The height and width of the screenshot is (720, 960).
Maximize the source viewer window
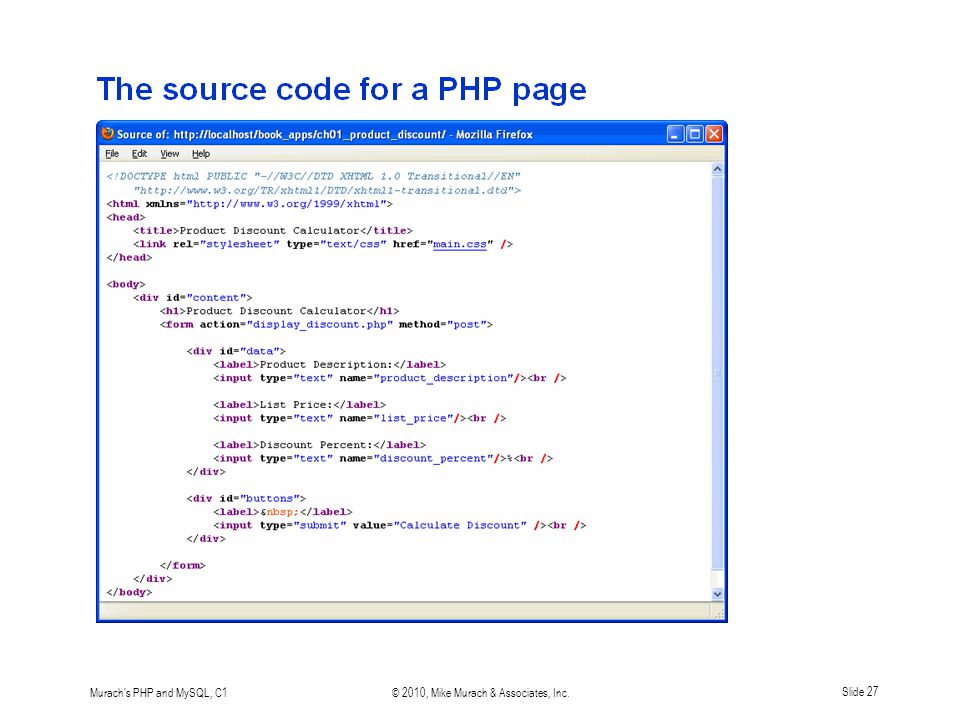tap(694, 134)
